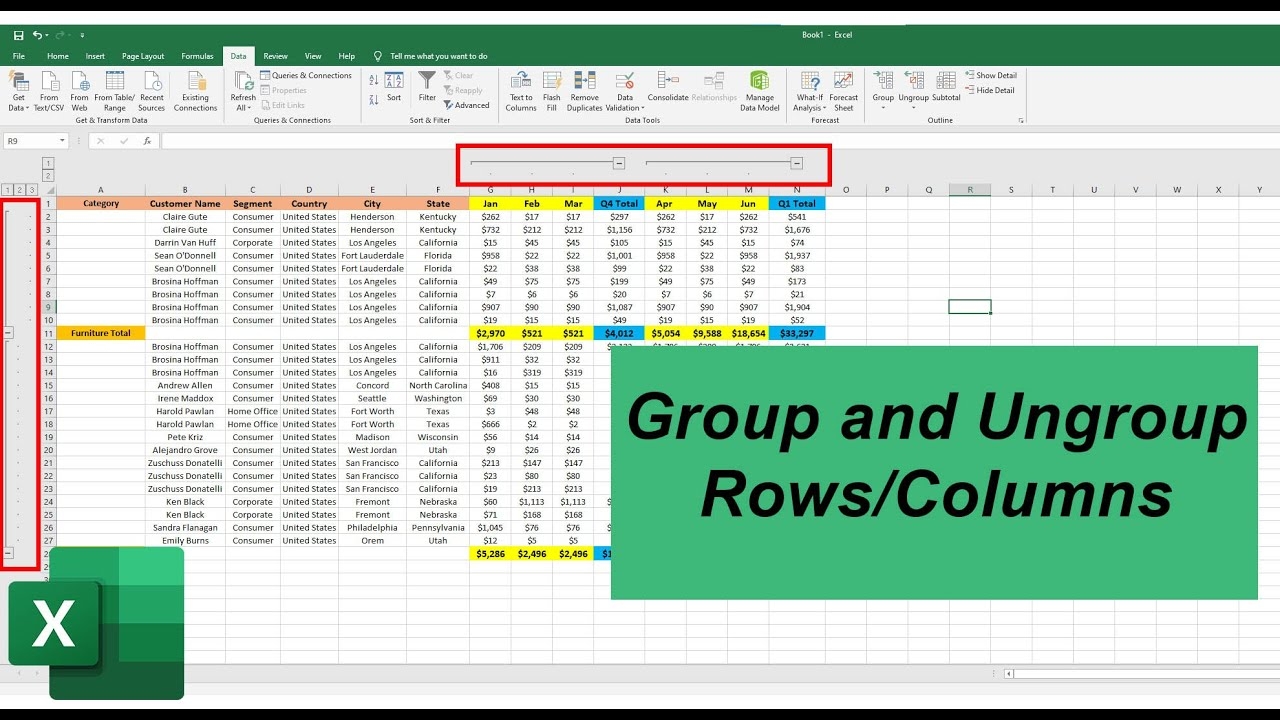Click the Advanced filter button

(466, 104)
